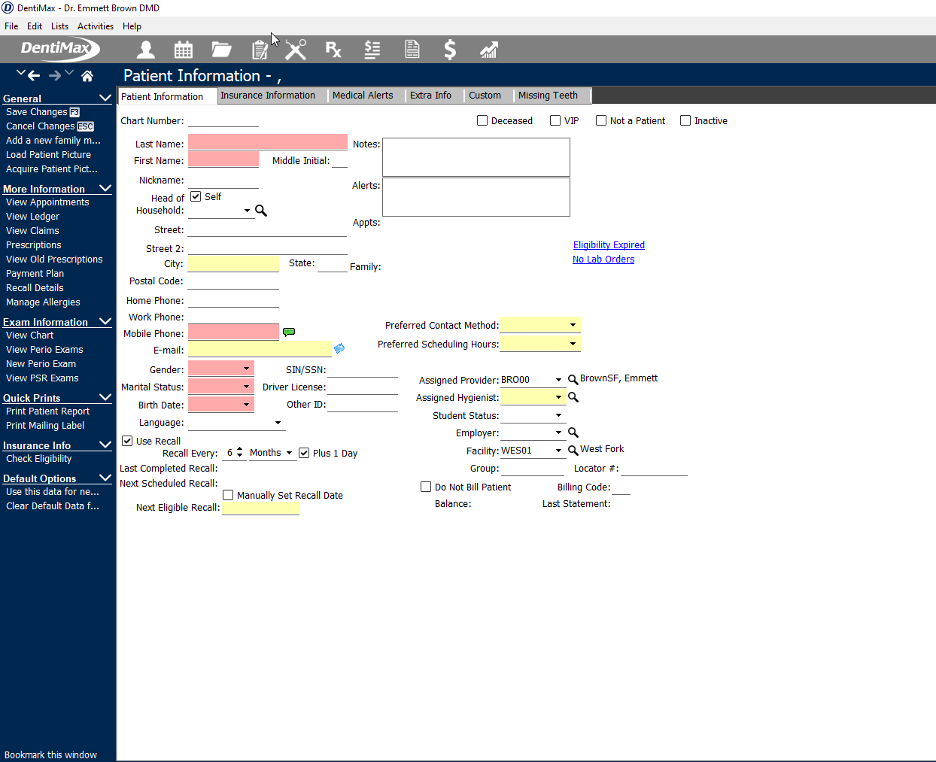Open the appointment calendar icon

(184, 49)
